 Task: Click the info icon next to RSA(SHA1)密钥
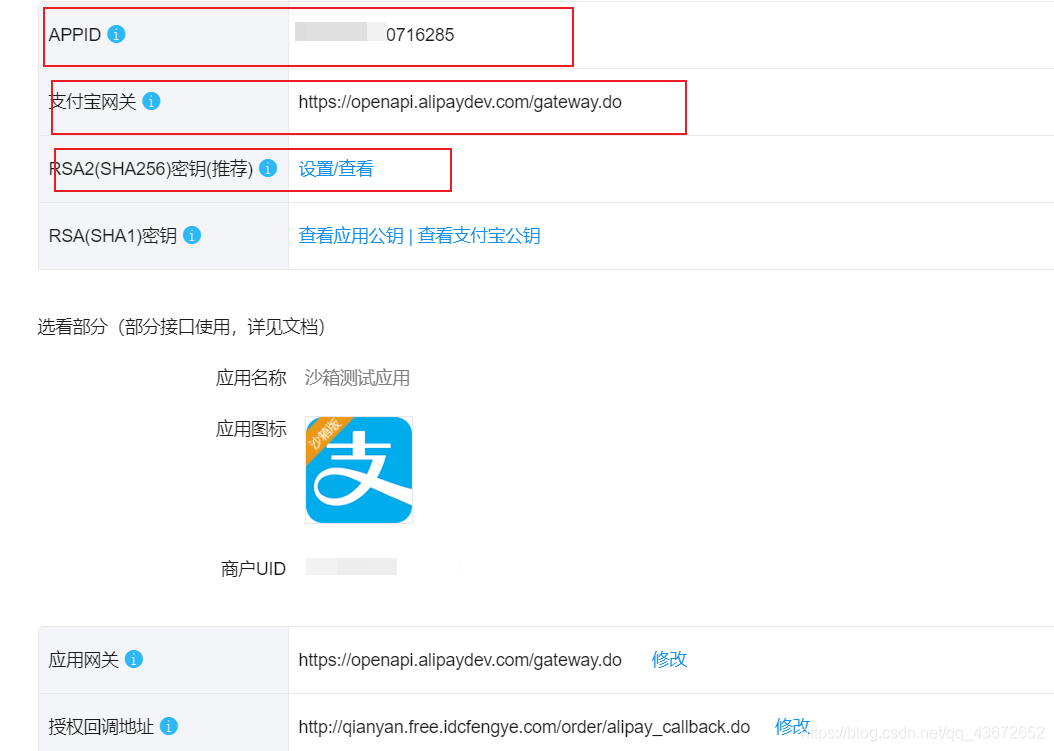click(192, 235)
